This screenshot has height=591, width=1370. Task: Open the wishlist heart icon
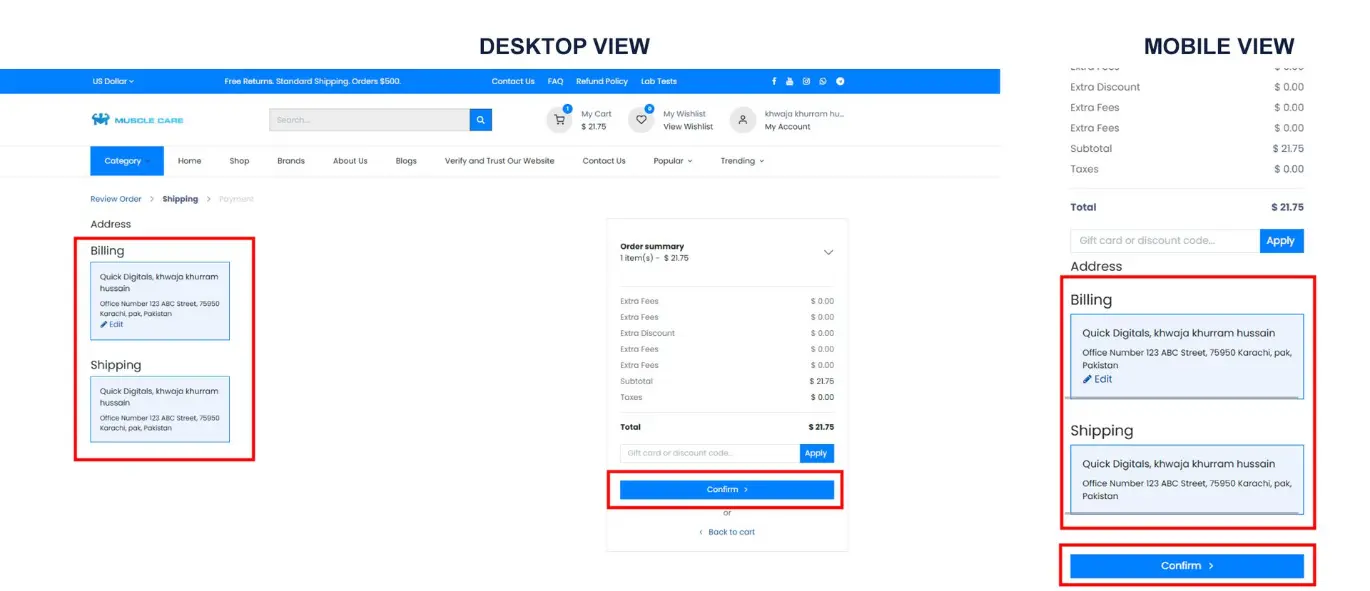[x=641, y=120]
